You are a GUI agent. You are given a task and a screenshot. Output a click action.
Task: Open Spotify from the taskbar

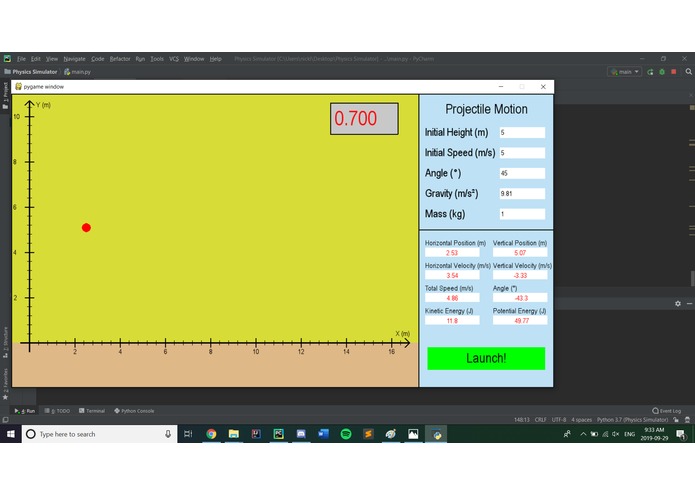346,434
